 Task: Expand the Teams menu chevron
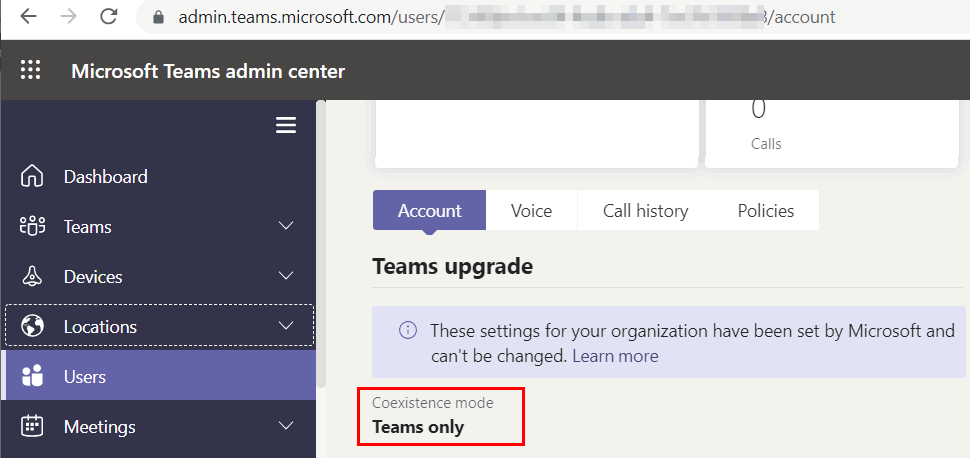[x=286, y=225]
